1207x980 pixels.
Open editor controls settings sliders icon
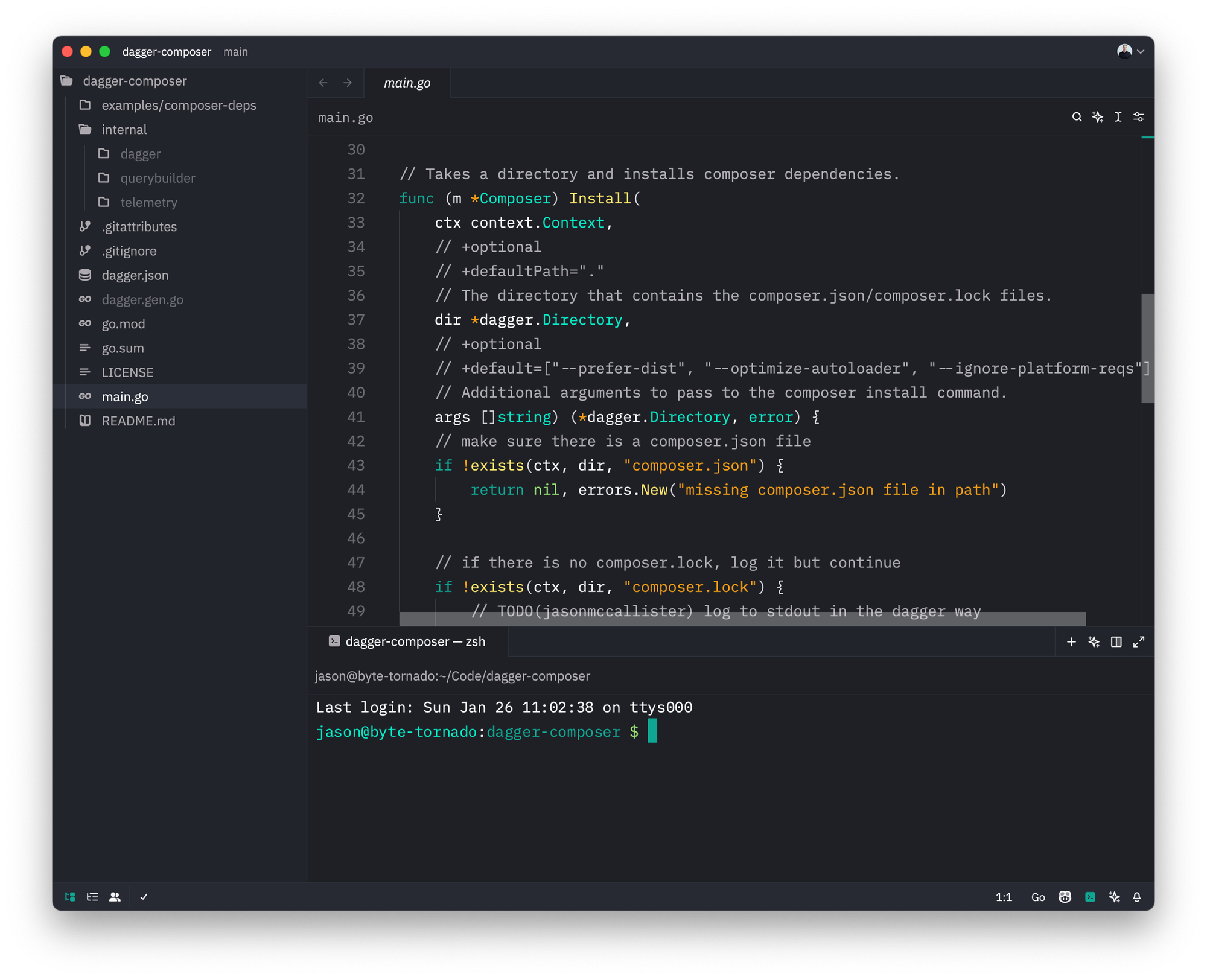[1139, 117]
